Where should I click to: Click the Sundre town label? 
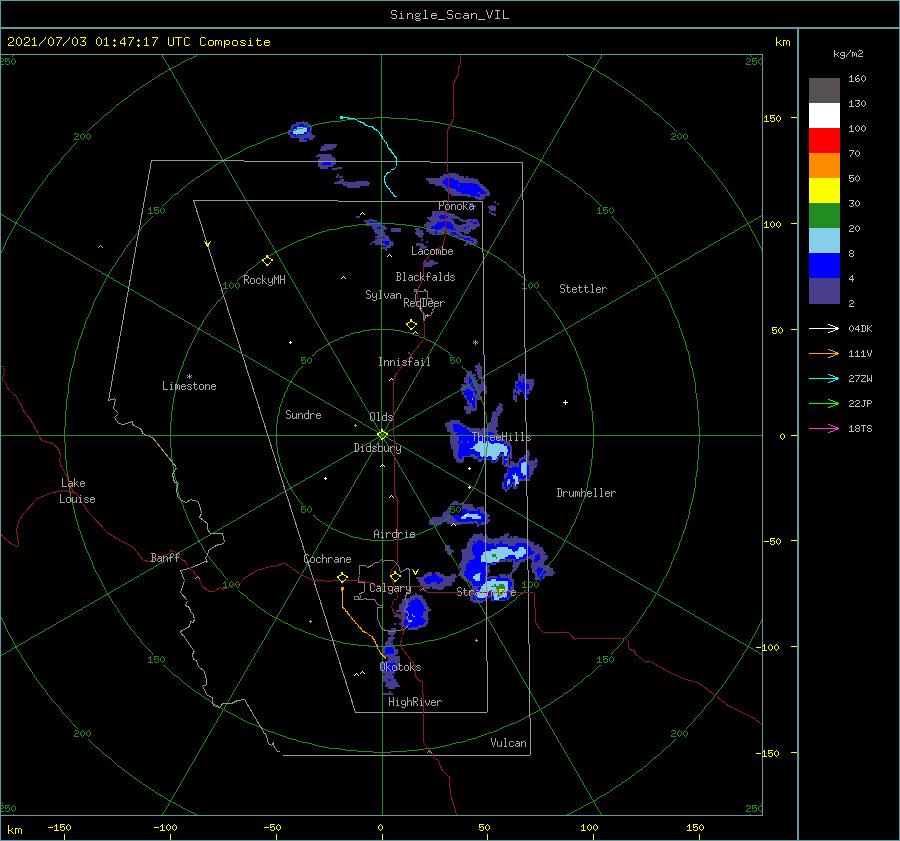303,415
